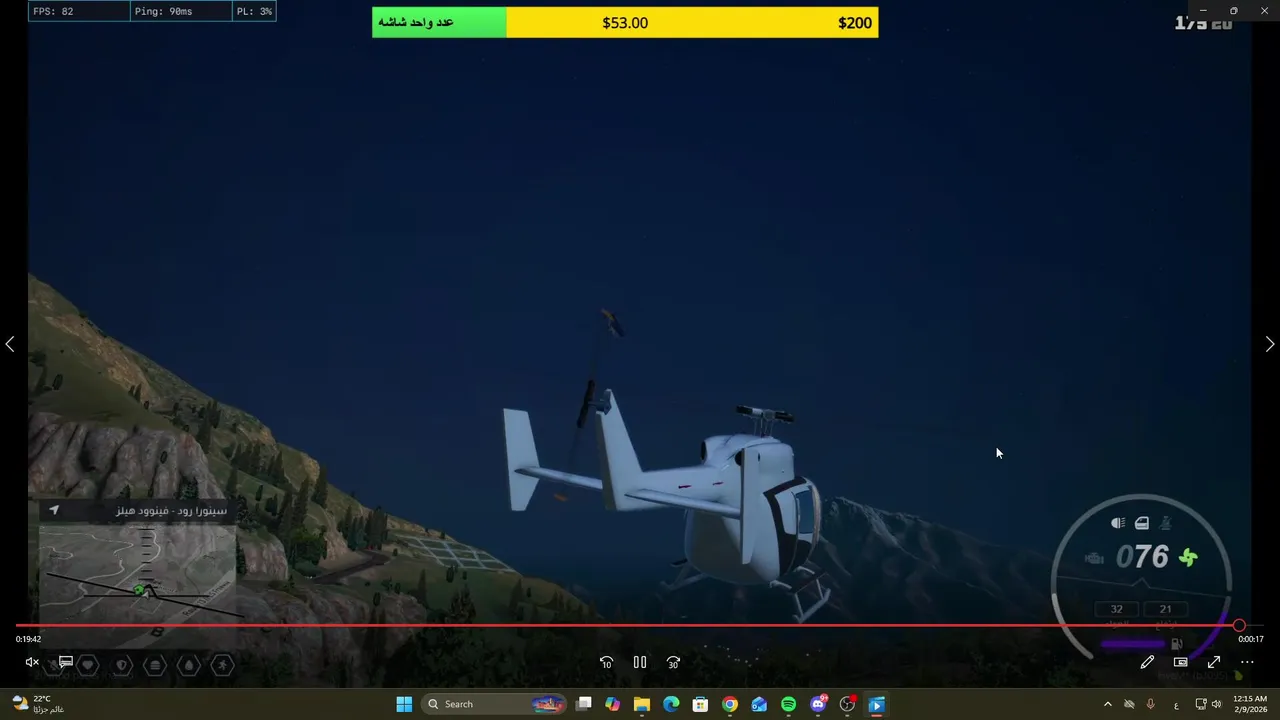Click the $200 goal amount
Image resolution: width=1280 pixels, height=720 pixels.
click(855, 23)
